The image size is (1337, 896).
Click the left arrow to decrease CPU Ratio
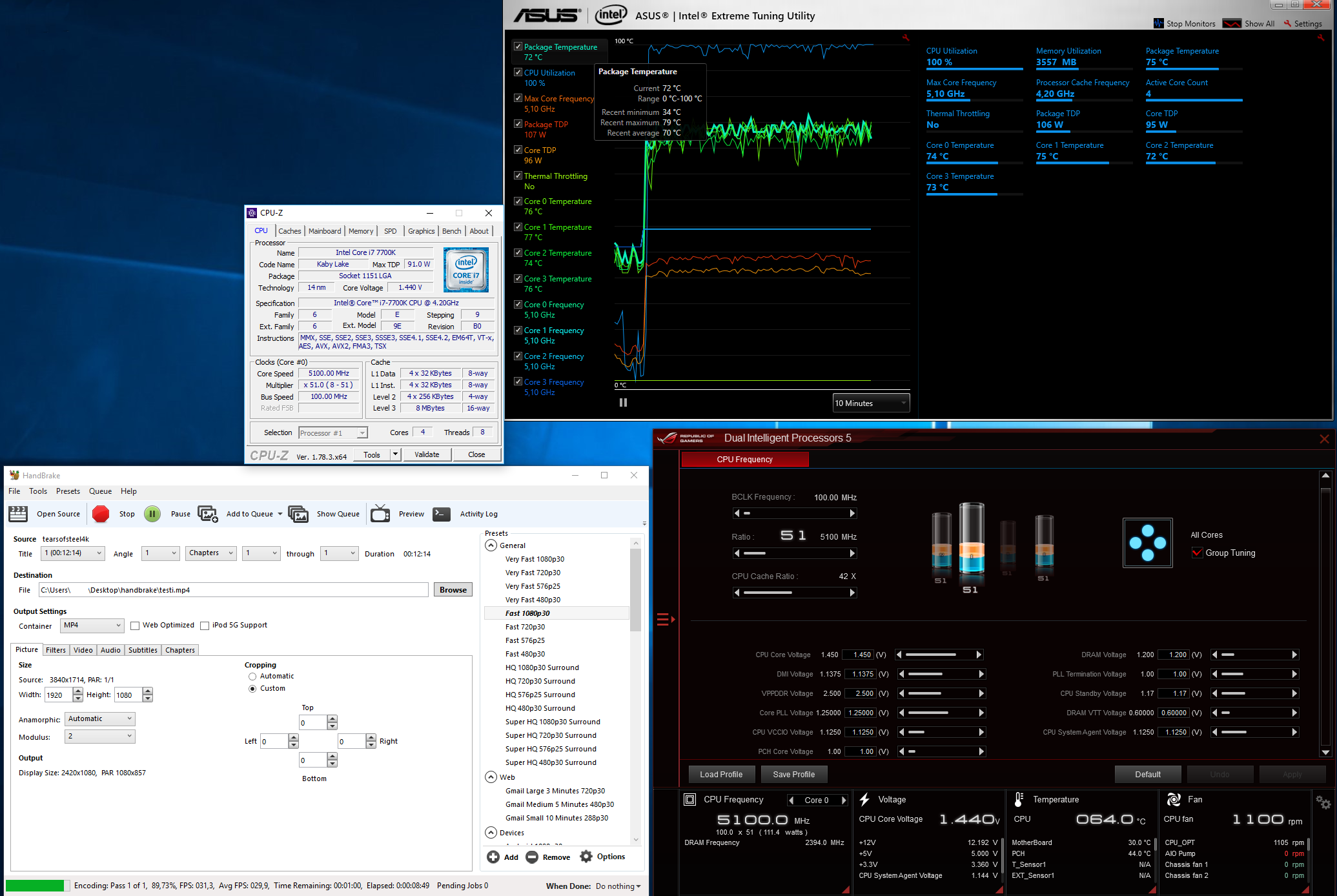point(737,553)
